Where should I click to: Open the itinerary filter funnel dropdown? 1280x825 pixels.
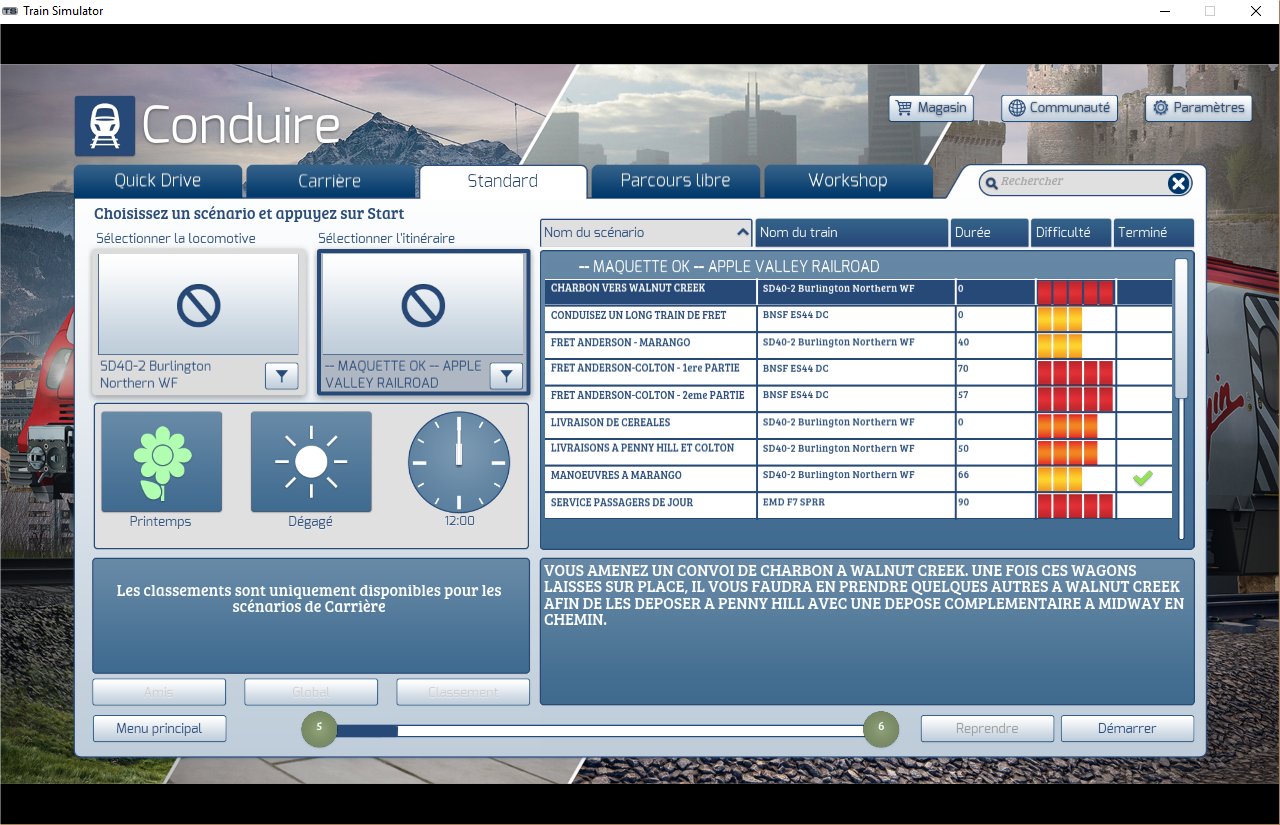(506, 376)
